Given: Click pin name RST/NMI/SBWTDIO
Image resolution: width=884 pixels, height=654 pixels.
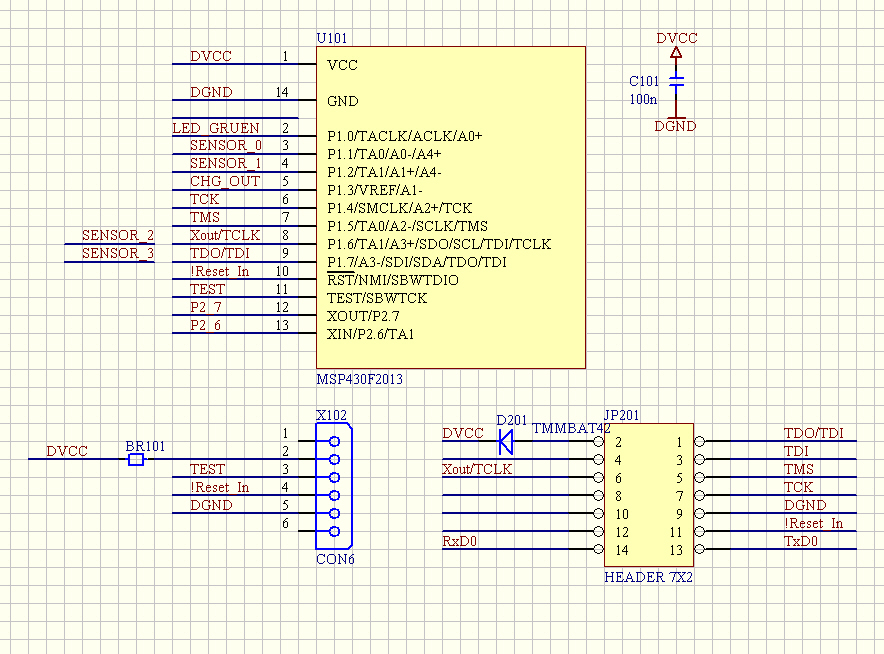Looking at the screenshot, I should 393,280.
